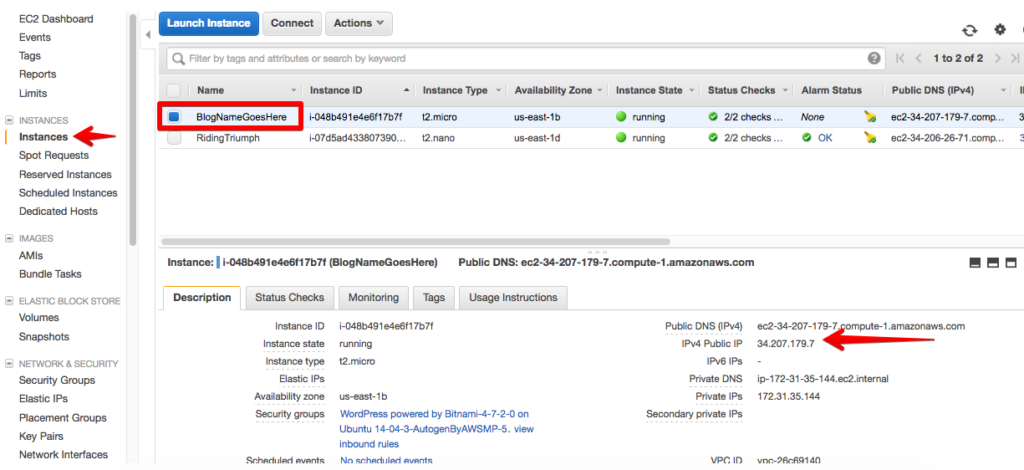Viewport: 1024px width, 470px height.
Task: Open AMIs in the sidebar
Action: 31,256
